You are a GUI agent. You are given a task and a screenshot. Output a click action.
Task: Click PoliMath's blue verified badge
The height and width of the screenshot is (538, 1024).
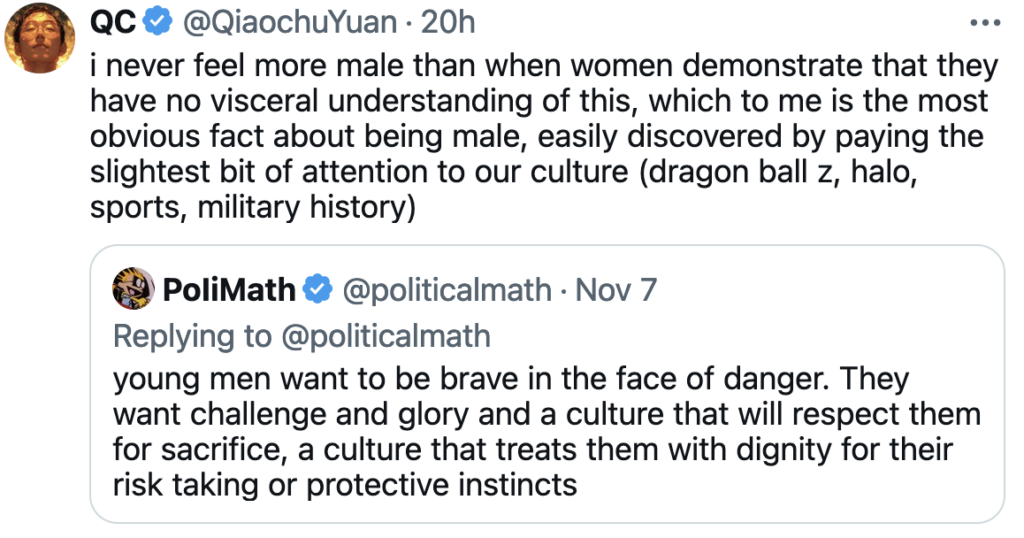(318, 290)
